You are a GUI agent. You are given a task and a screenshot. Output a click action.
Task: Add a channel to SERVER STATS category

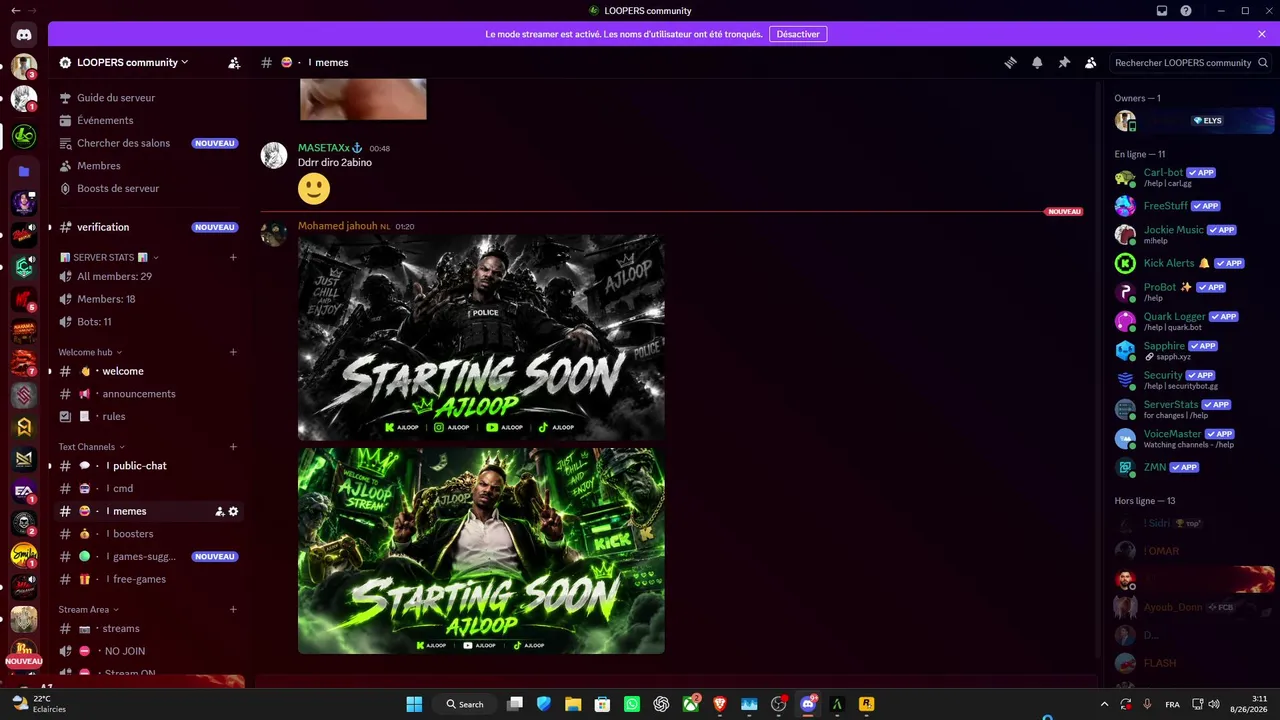click(x=233, y=257)
